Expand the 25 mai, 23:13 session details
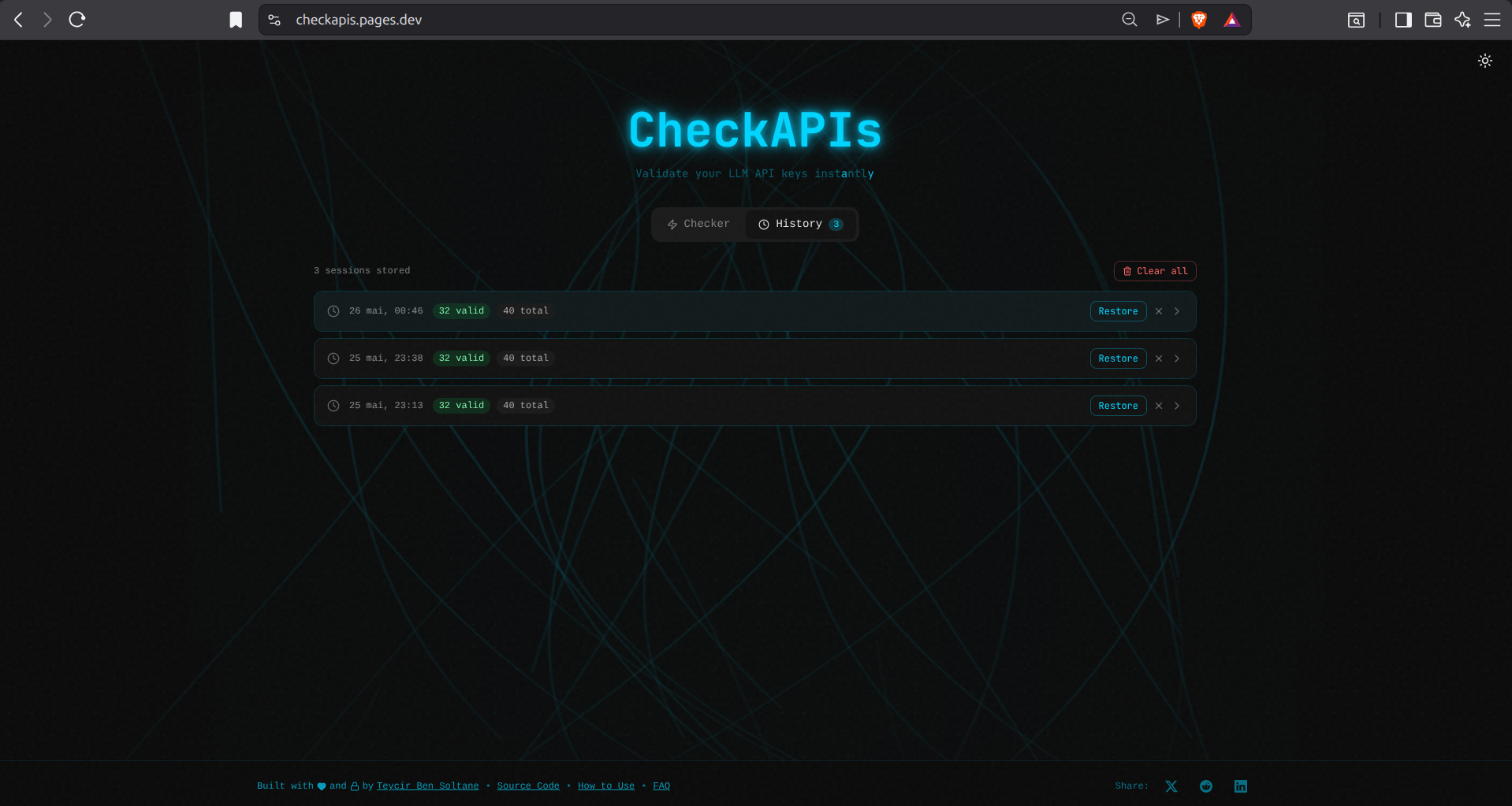This screenshot has width=1512, height=806. [1177, 406]
